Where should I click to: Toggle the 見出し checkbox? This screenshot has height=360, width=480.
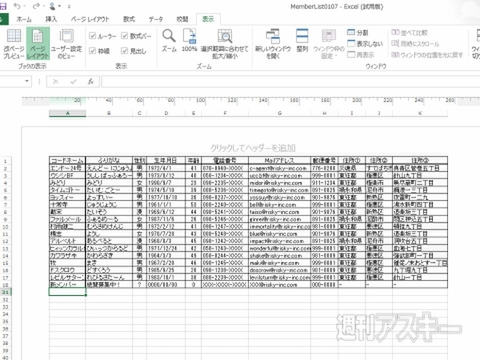(134, 51)
